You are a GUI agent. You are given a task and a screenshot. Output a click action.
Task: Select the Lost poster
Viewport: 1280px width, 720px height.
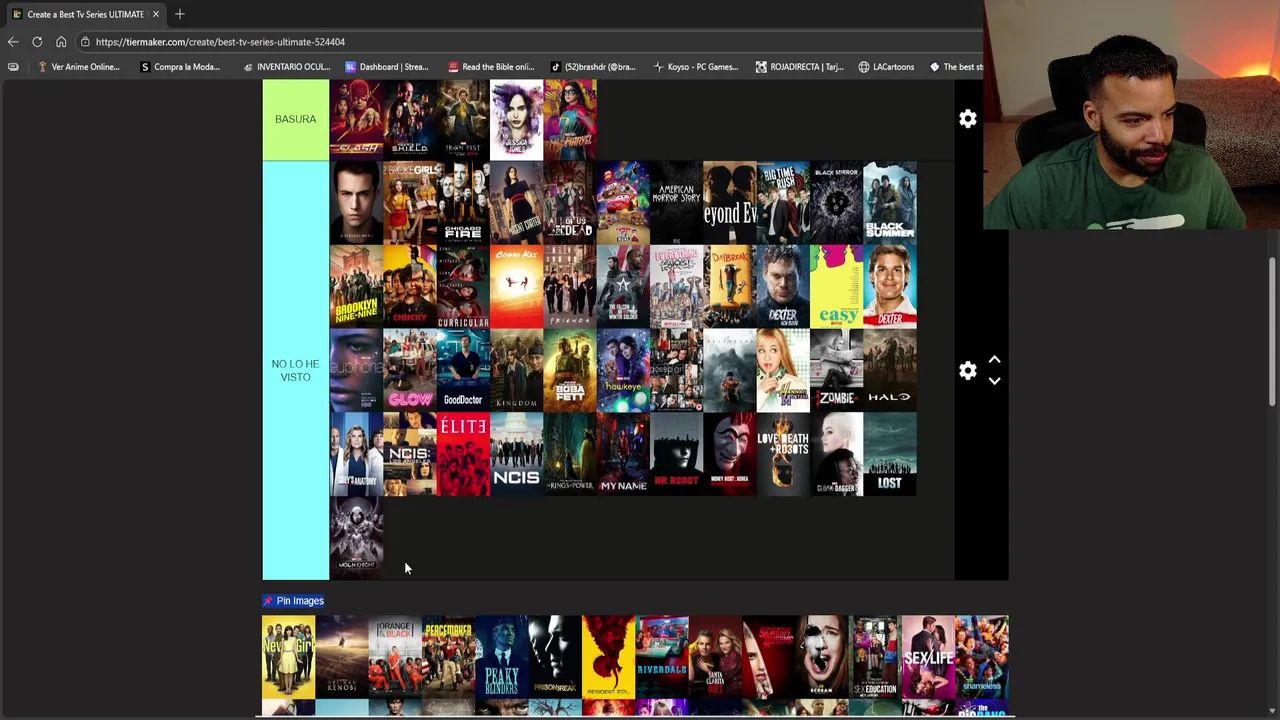890,455
